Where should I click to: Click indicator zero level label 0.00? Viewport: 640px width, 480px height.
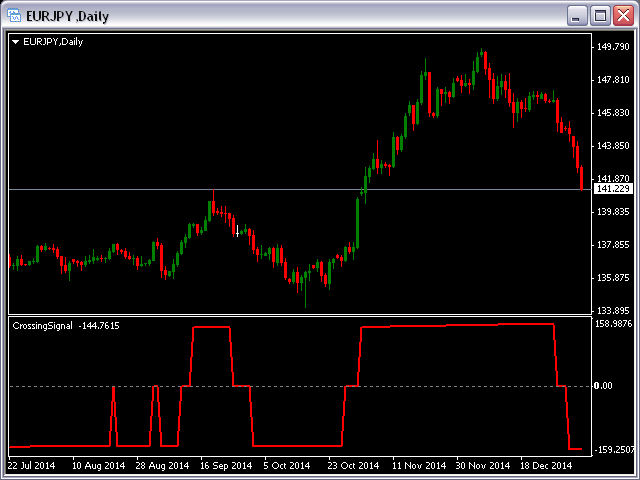tap(603, 386)
